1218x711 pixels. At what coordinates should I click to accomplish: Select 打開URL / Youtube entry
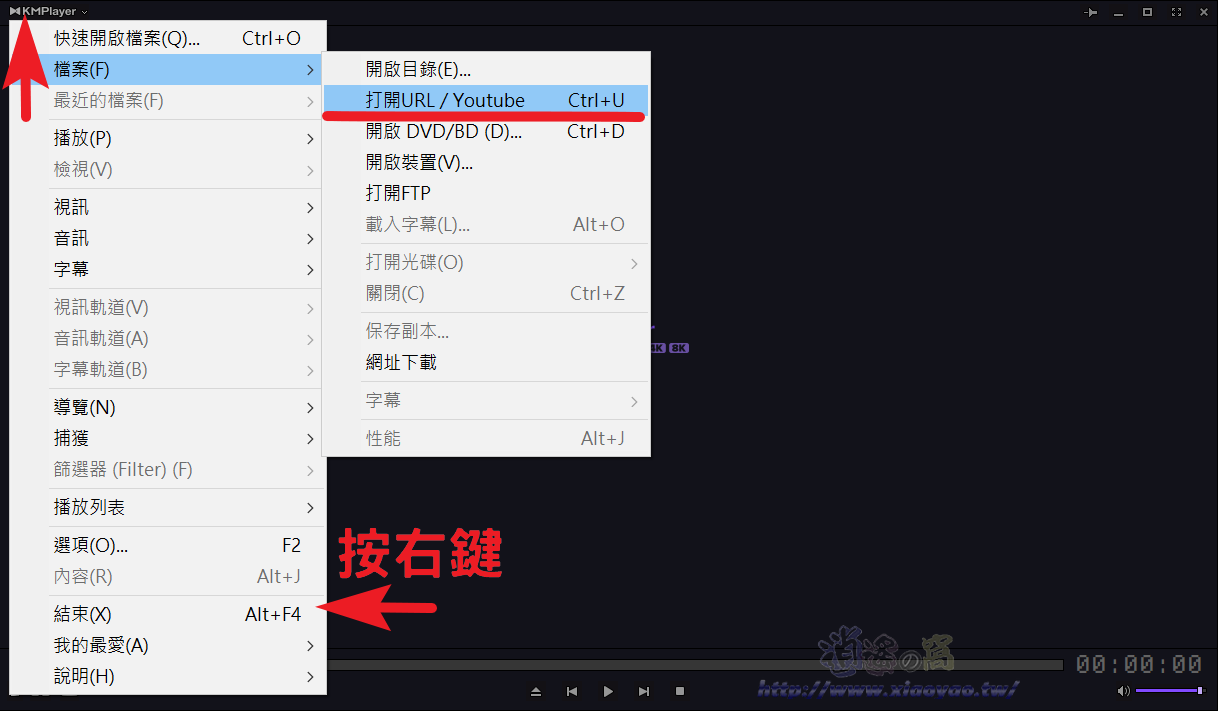[x=486, y=100]
